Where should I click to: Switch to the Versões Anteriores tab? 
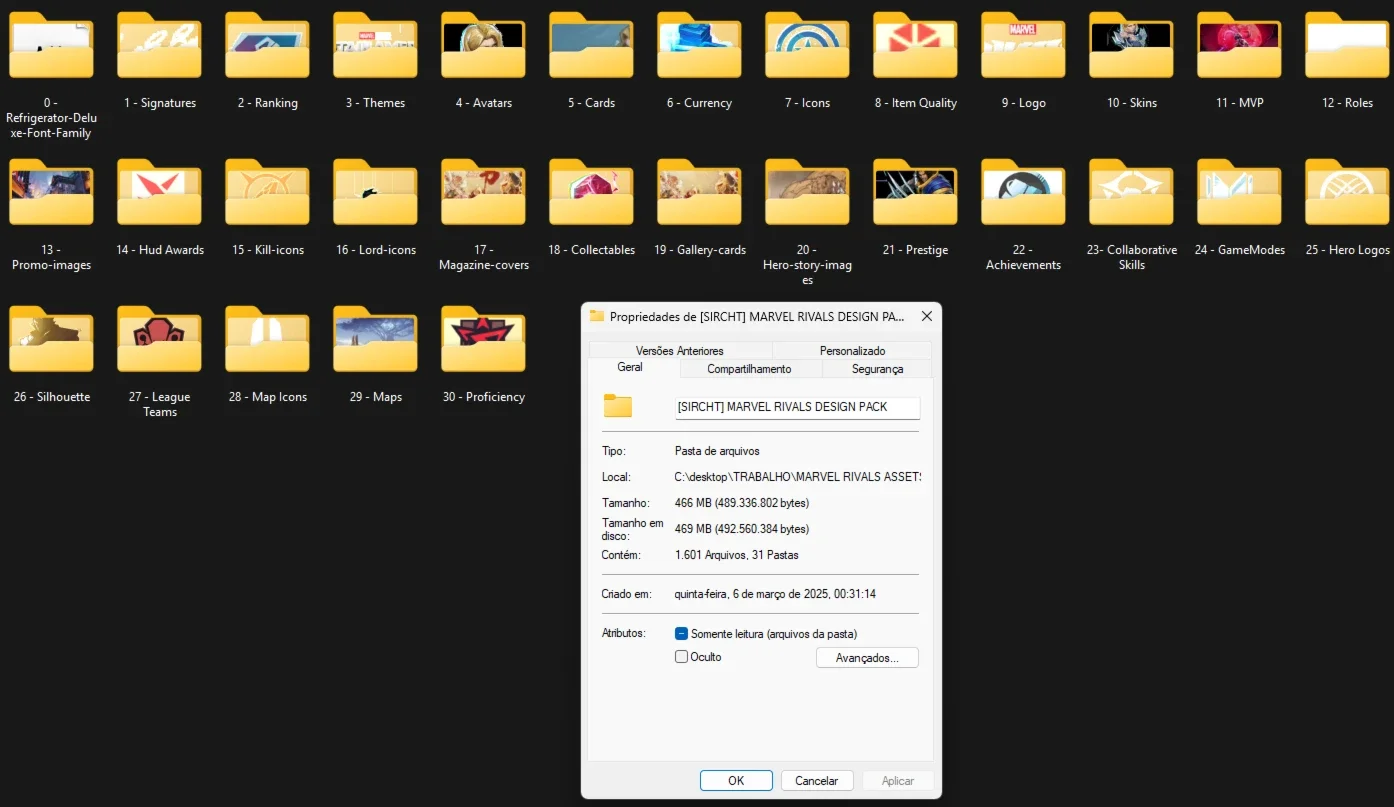click(x=680, y=351)
